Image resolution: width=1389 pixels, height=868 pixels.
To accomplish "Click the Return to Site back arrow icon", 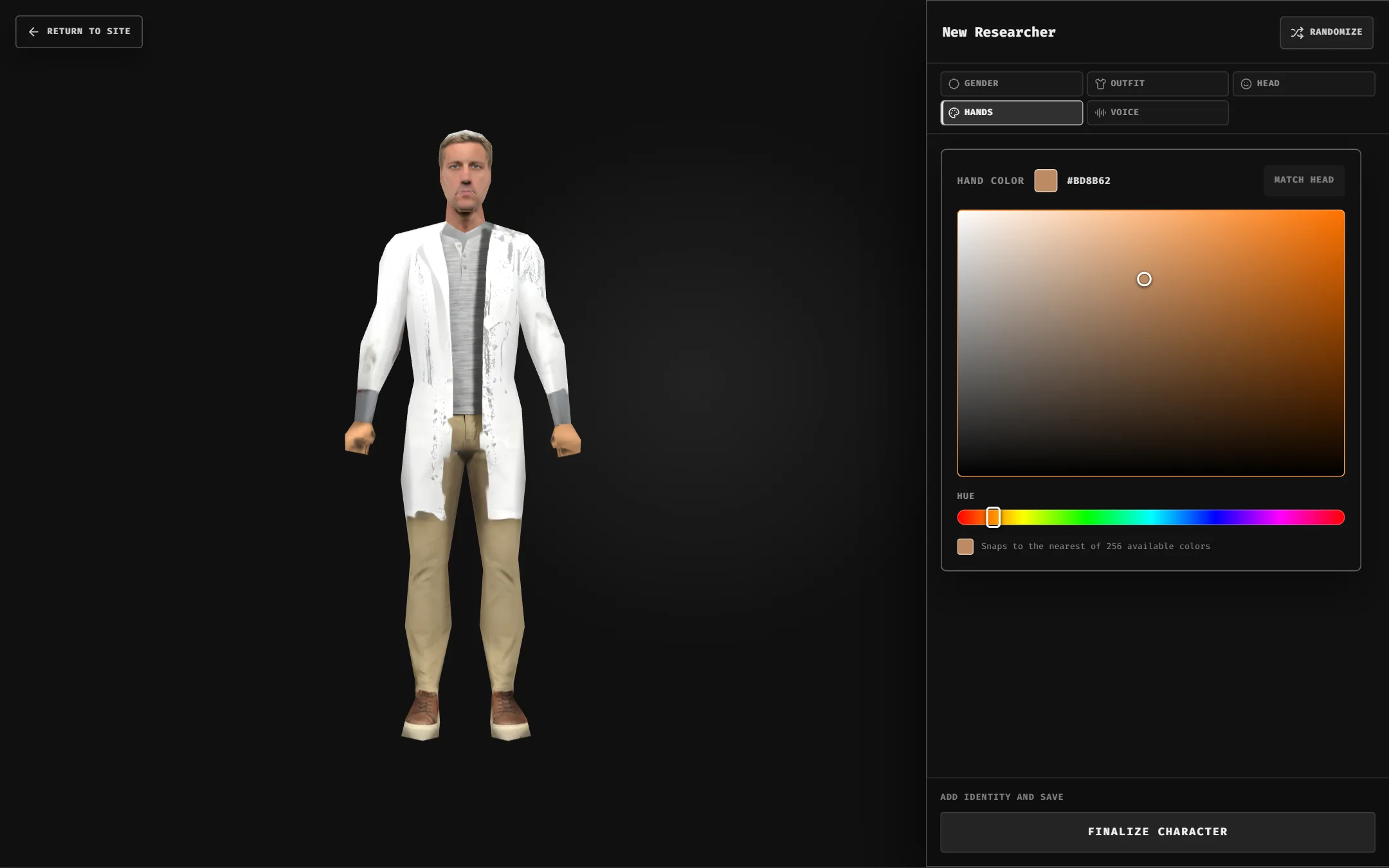I will click(33, 32).
